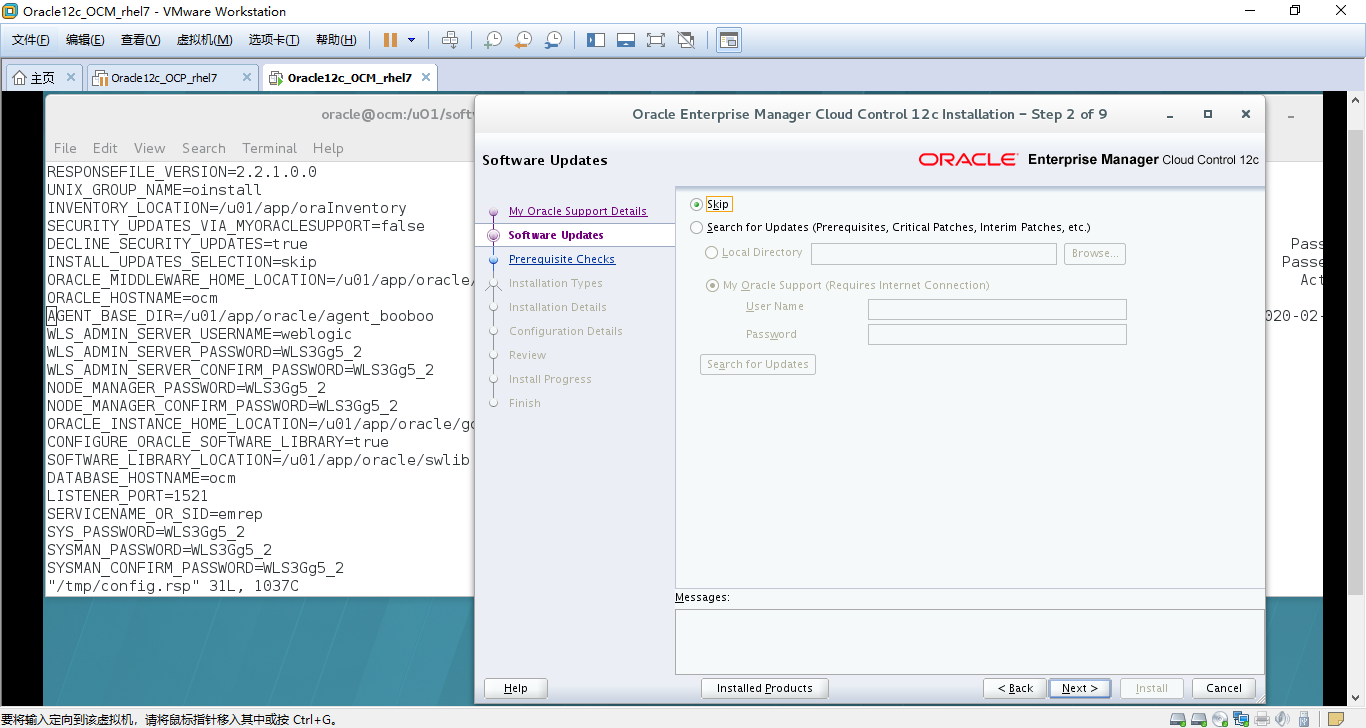The image size is (1366, 728).
Task: Take a snapshot of this virtual machine
Action: click(492, 40)
